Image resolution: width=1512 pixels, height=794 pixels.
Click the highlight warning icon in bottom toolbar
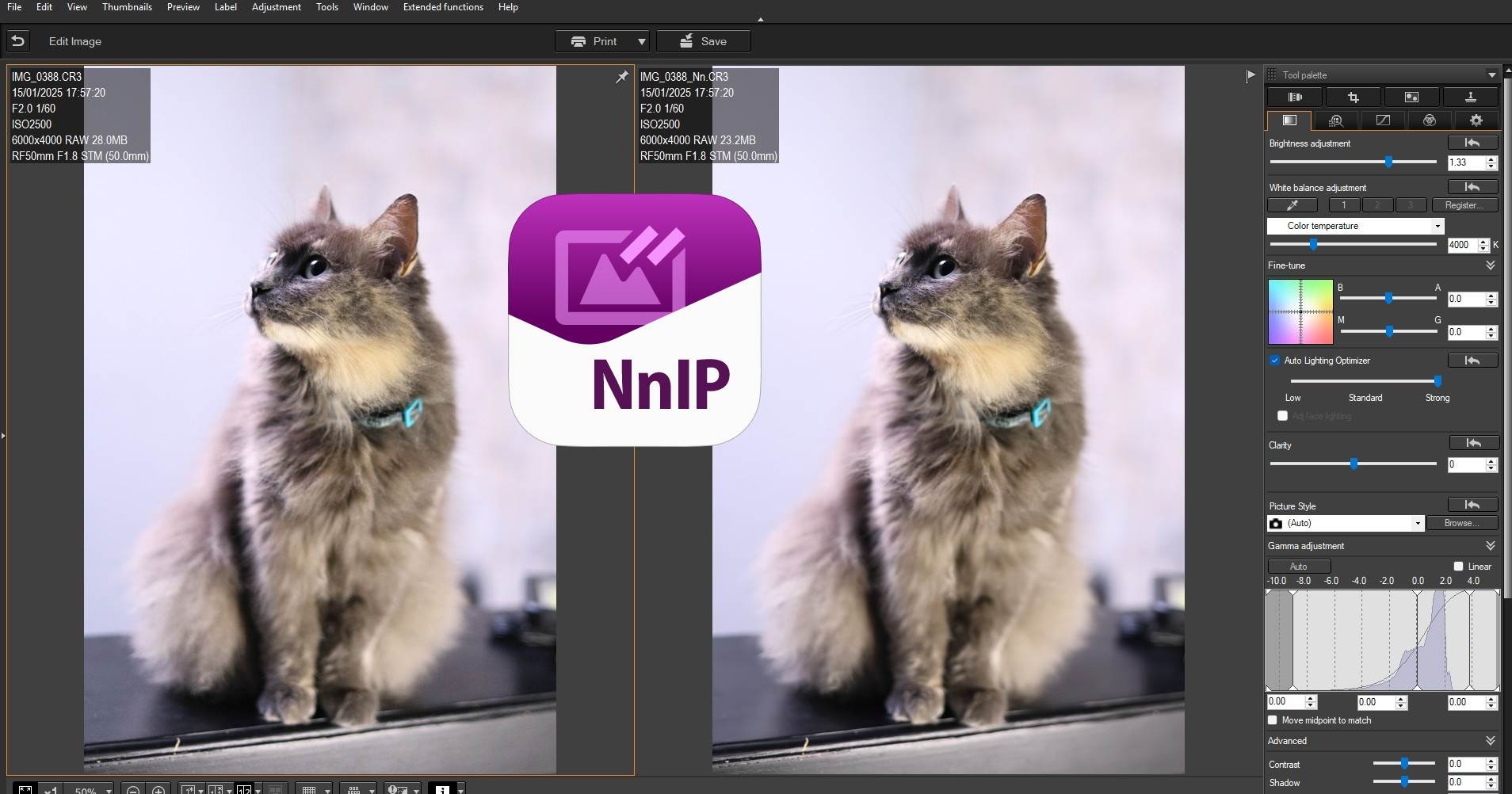pos(397,790)
